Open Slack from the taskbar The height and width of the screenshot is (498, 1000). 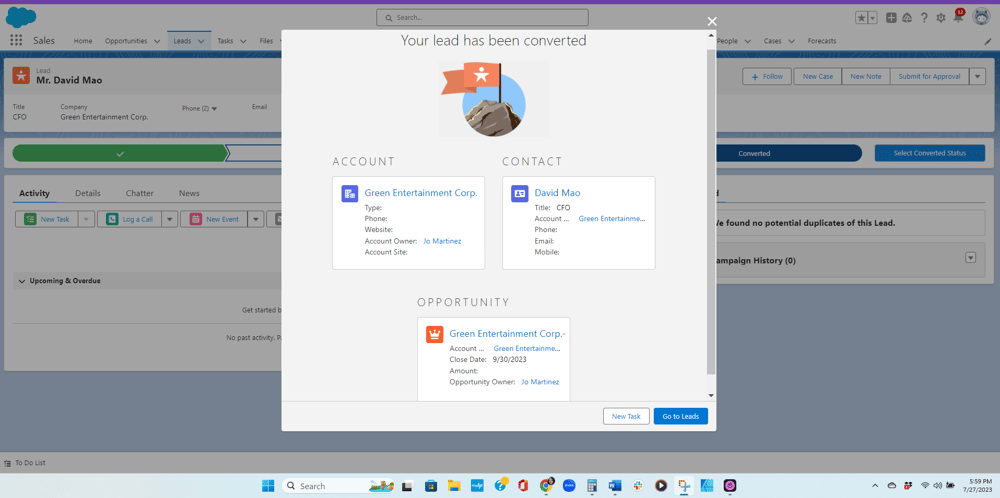[x=637, y=486]
